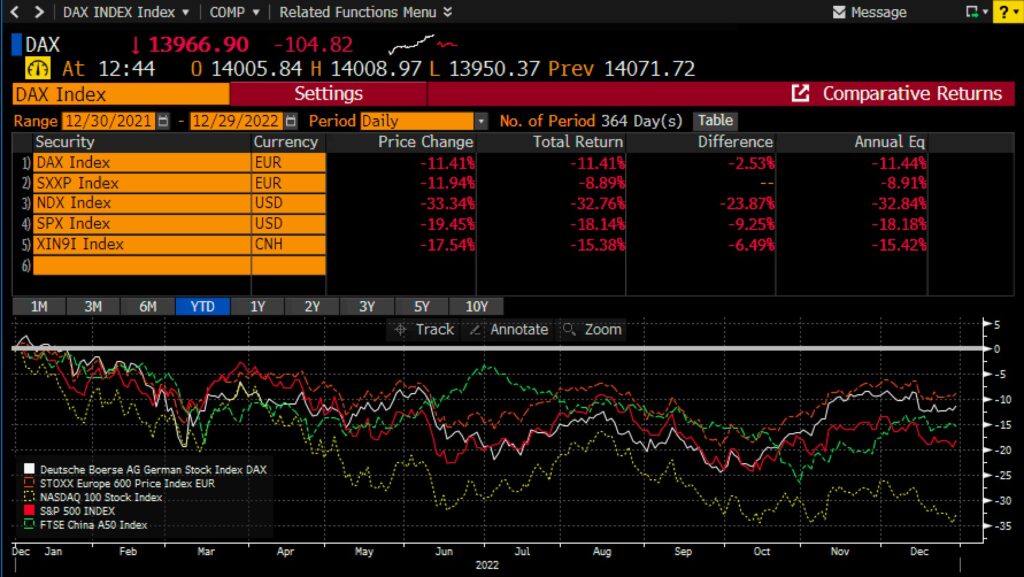Image resolution: width=1024 pixels, height=577 pixels.
Task: Click the window options icon near help
Action: (974, 12)
